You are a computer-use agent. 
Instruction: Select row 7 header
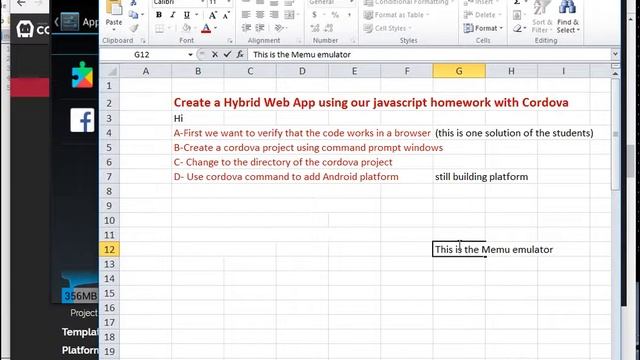(x=109, y=177)
